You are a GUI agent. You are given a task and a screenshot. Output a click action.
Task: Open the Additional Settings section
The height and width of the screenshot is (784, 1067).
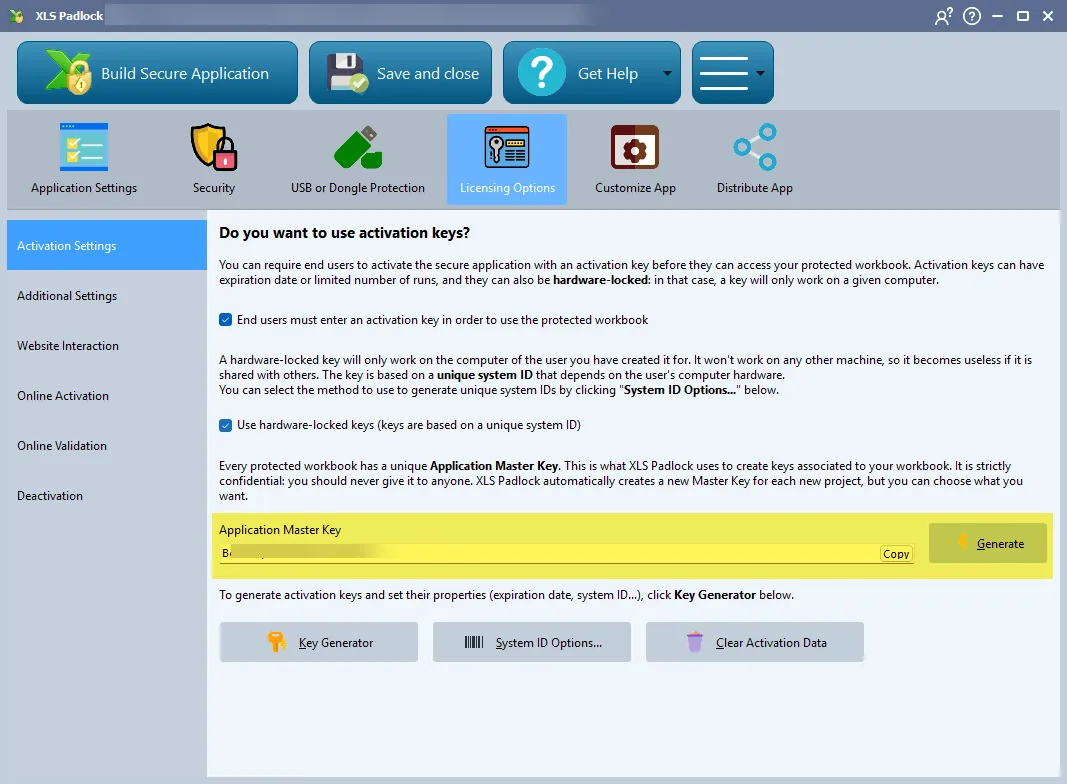click(107, 295)
